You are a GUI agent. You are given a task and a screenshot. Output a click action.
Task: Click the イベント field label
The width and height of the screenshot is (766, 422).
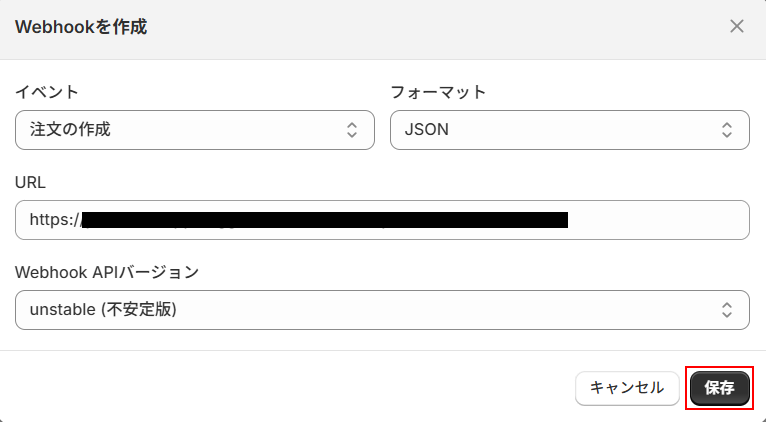47,92
